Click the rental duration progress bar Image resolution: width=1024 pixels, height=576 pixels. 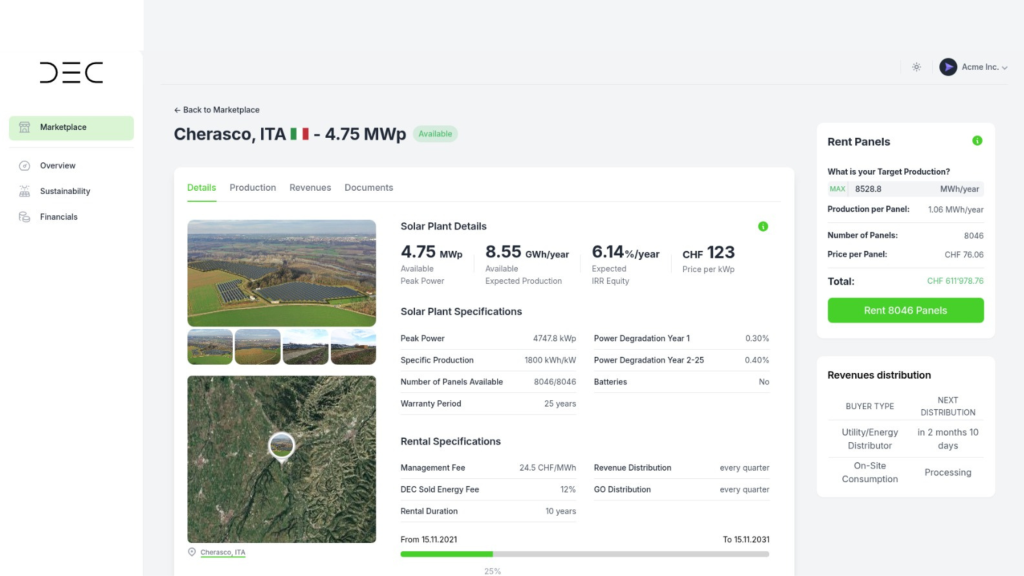point(585,554)
